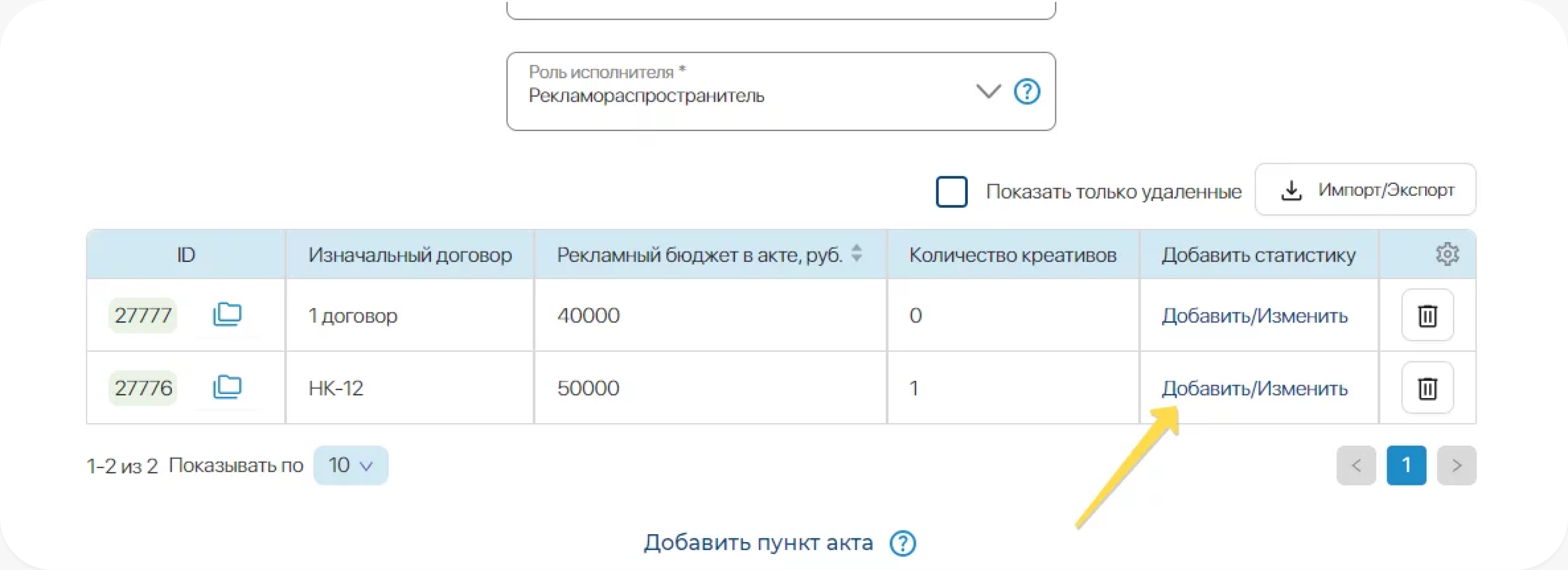Viewport: 1568px width, 570px height.
Task: Click the ID column header
Action: pos(186,254)
